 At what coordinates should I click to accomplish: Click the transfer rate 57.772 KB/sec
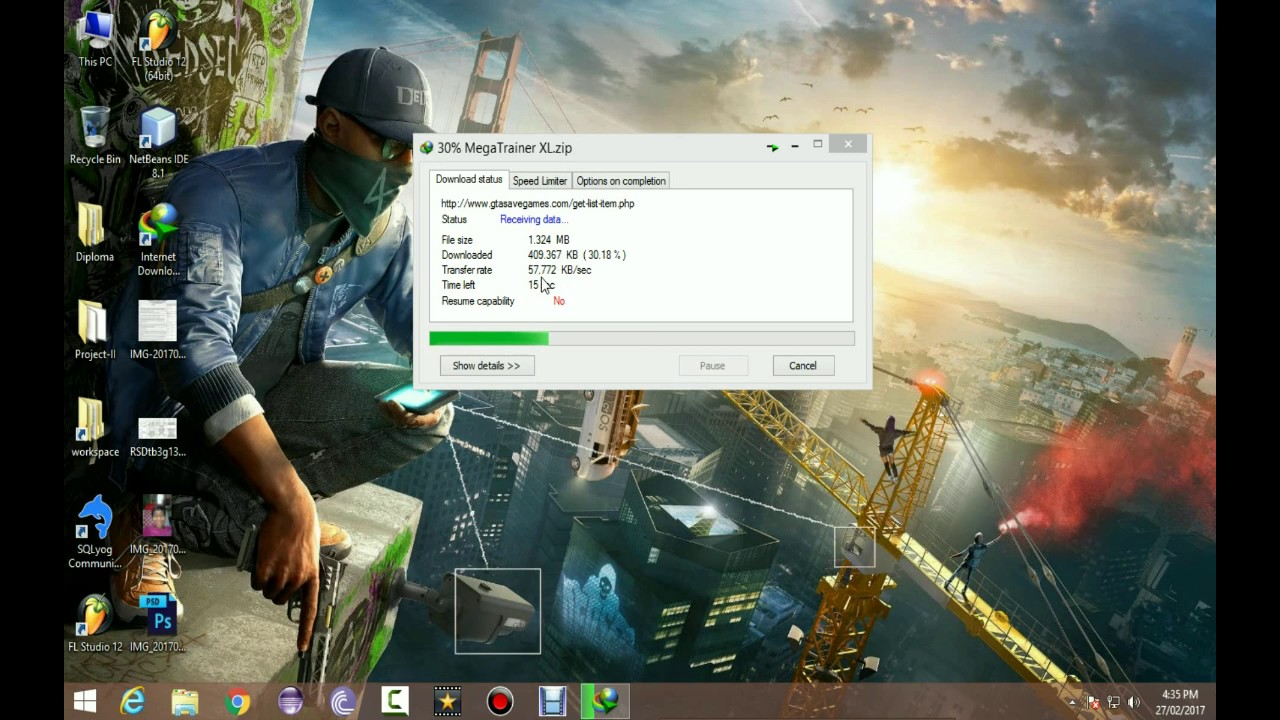(x=560, y=270)
